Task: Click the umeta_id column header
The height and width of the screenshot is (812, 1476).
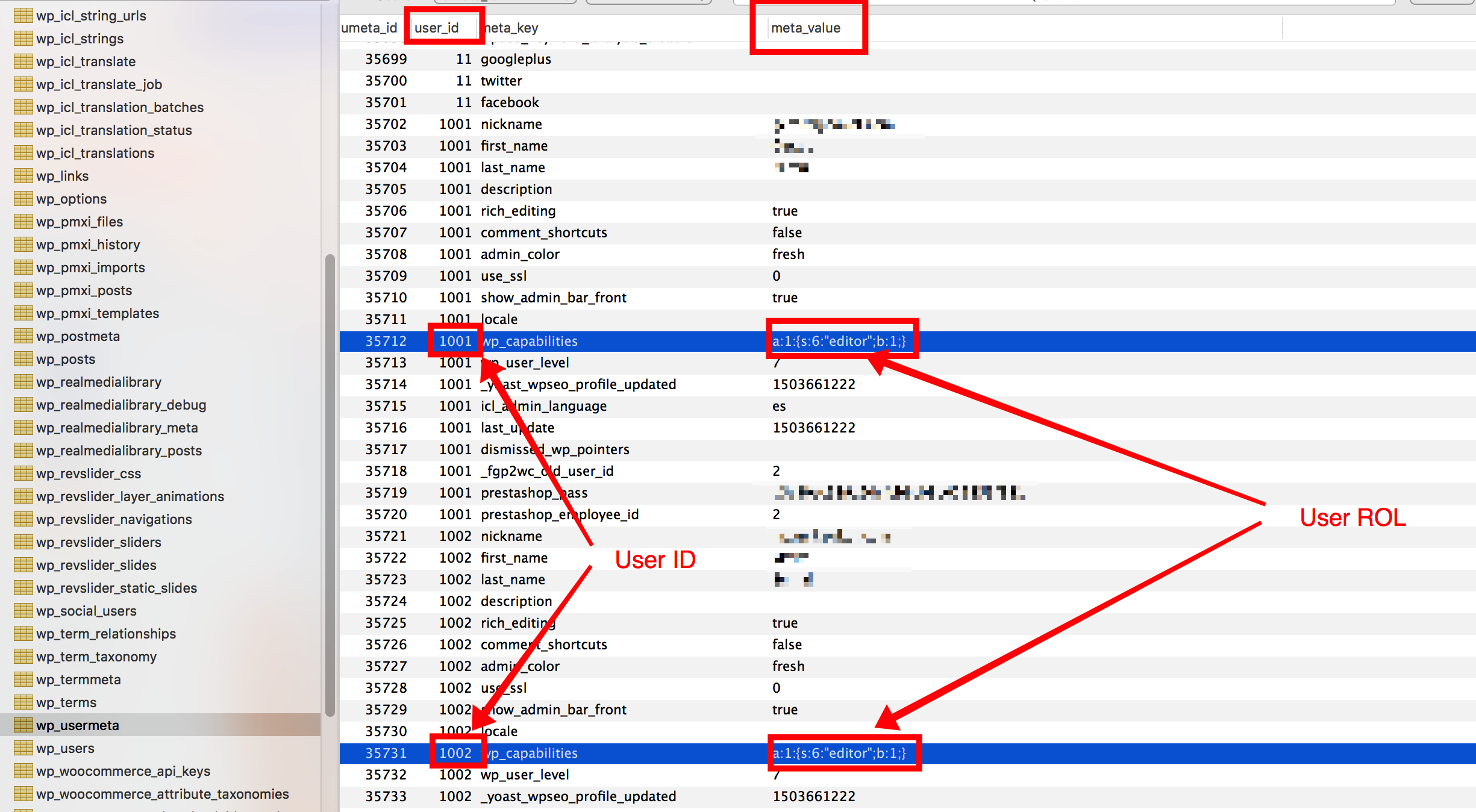Action: 369,28
